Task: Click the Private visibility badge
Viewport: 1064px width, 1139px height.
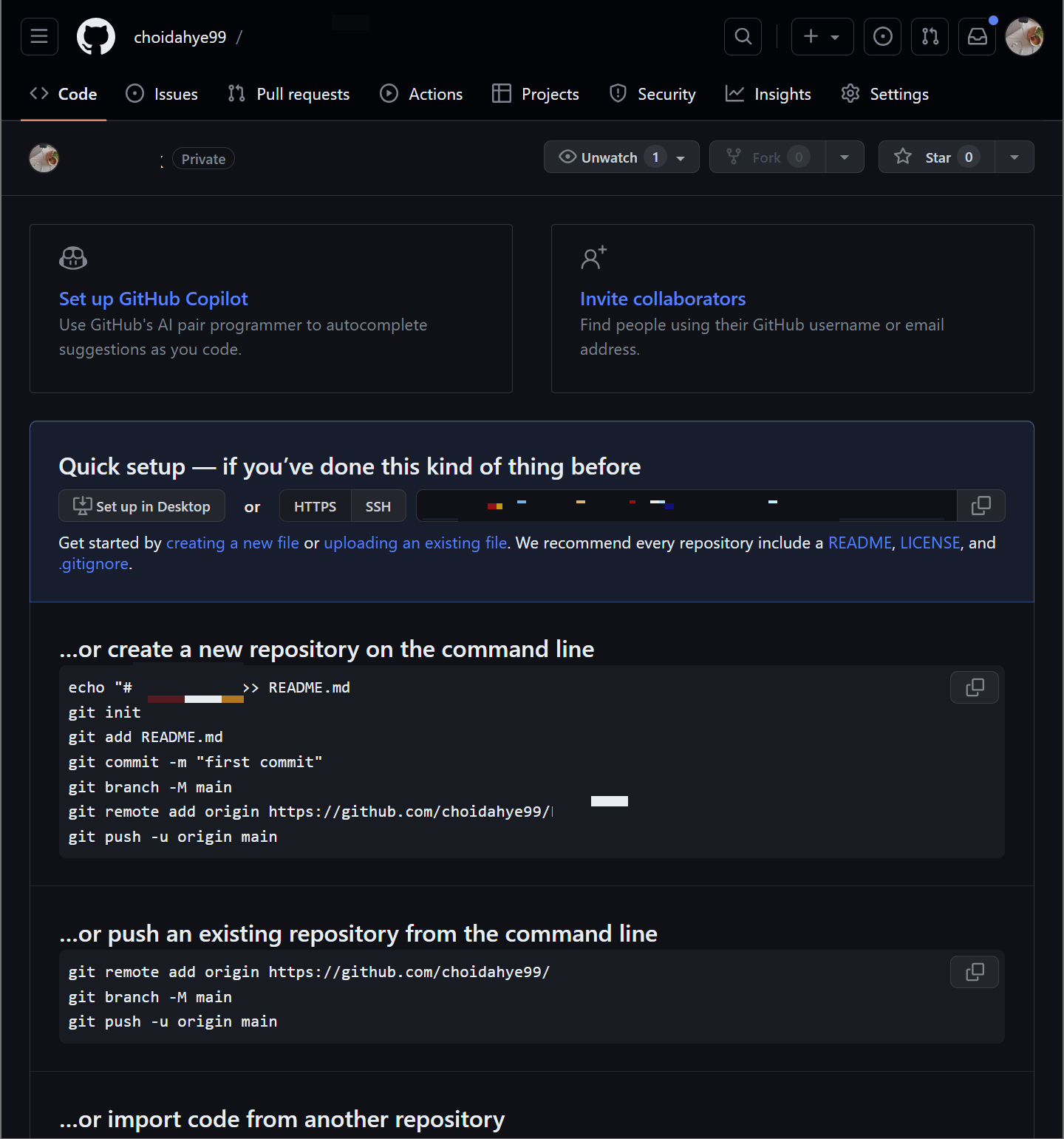Action: [203, 159]
